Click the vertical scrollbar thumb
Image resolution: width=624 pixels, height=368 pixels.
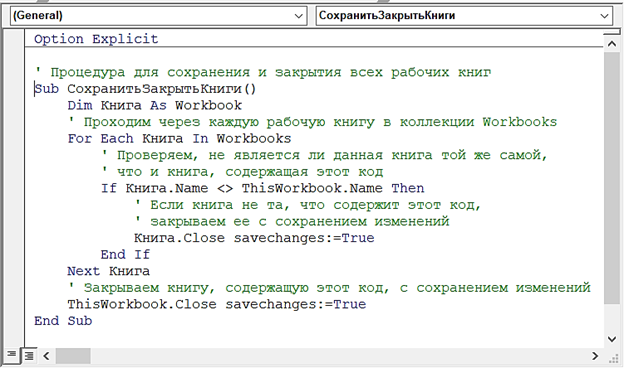pos(612,178)
